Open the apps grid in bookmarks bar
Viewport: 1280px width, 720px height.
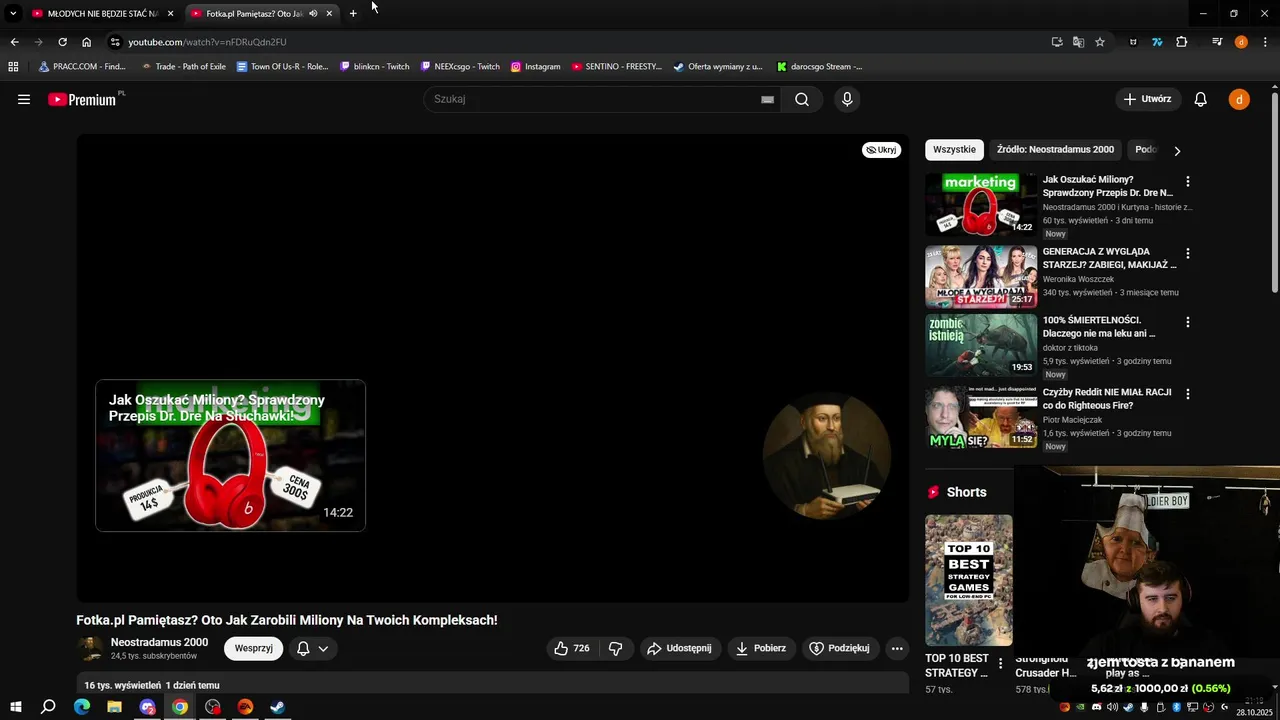pyautogui.click(x=13, y=66)
